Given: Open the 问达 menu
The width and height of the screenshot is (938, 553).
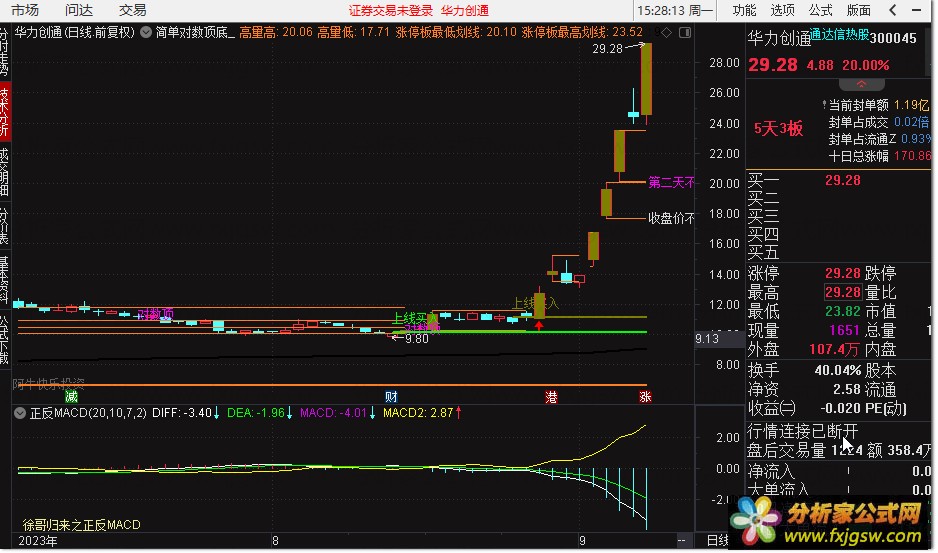Looking at the screenshot, I should tap(79, 10).
